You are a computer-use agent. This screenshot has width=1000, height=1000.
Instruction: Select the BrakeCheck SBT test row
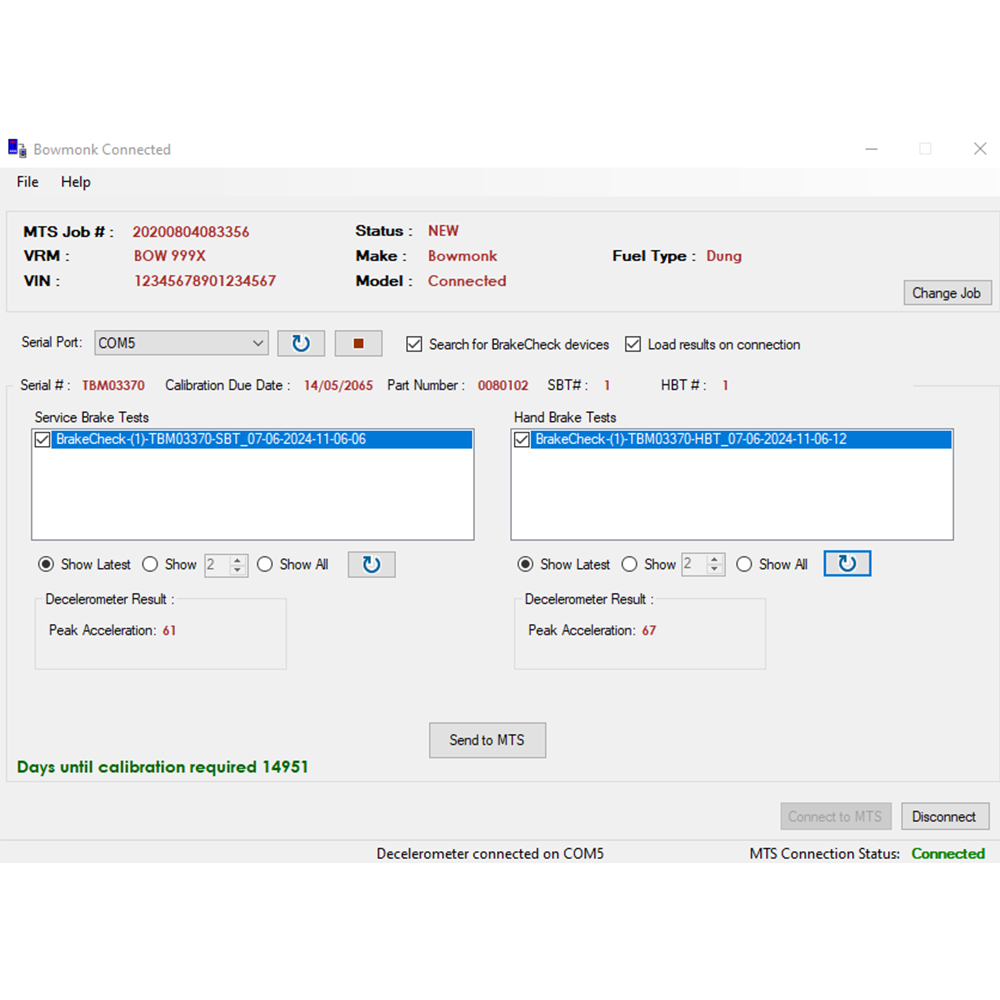tap(262, 439)
